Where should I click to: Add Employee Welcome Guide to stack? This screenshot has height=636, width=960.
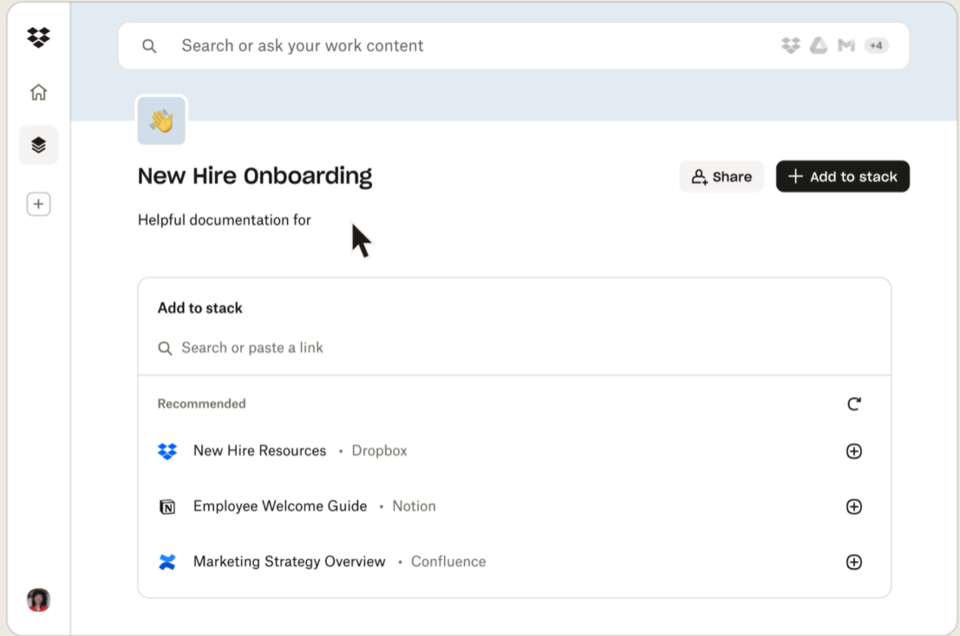(x=854, y=507)
